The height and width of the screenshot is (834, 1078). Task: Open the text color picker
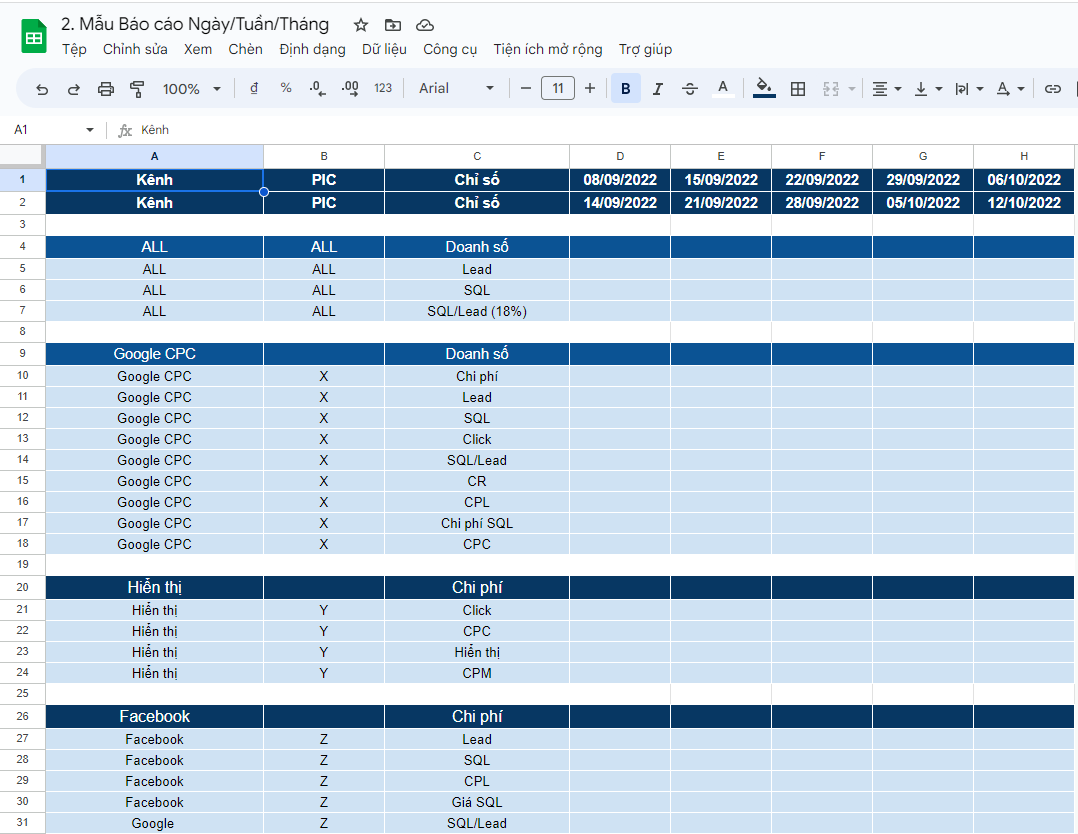pyautogui.click(x=723, y=89)
